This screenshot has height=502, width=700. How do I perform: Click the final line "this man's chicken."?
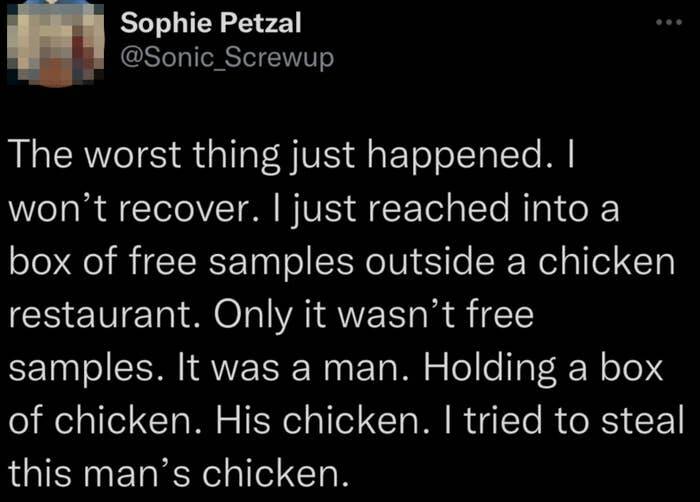tap(180, 472)
